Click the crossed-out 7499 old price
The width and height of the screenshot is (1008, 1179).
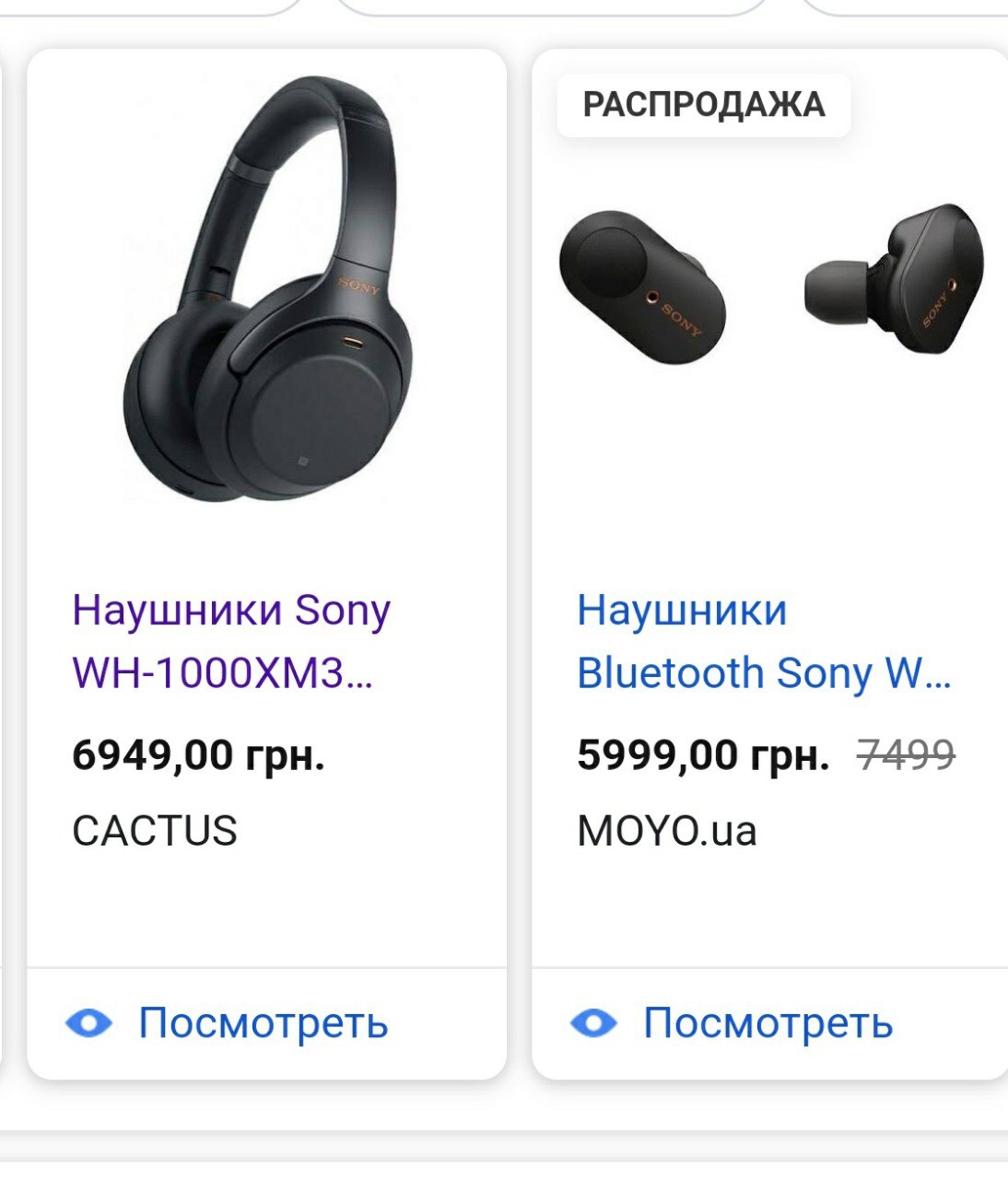(x=906, y=755)
